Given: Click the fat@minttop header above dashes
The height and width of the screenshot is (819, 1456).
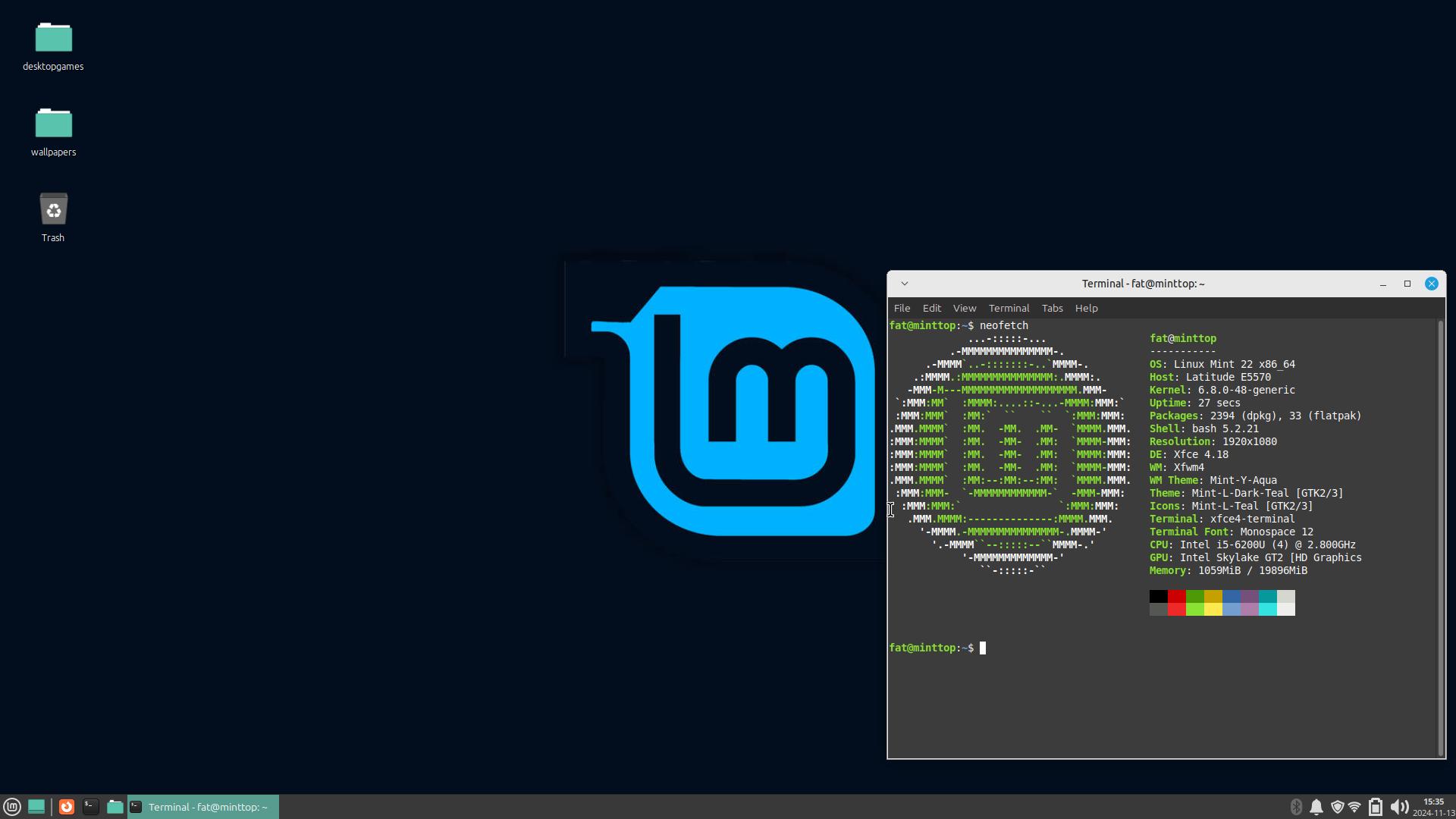Looking at the screenshot, I should (1183, 339).
